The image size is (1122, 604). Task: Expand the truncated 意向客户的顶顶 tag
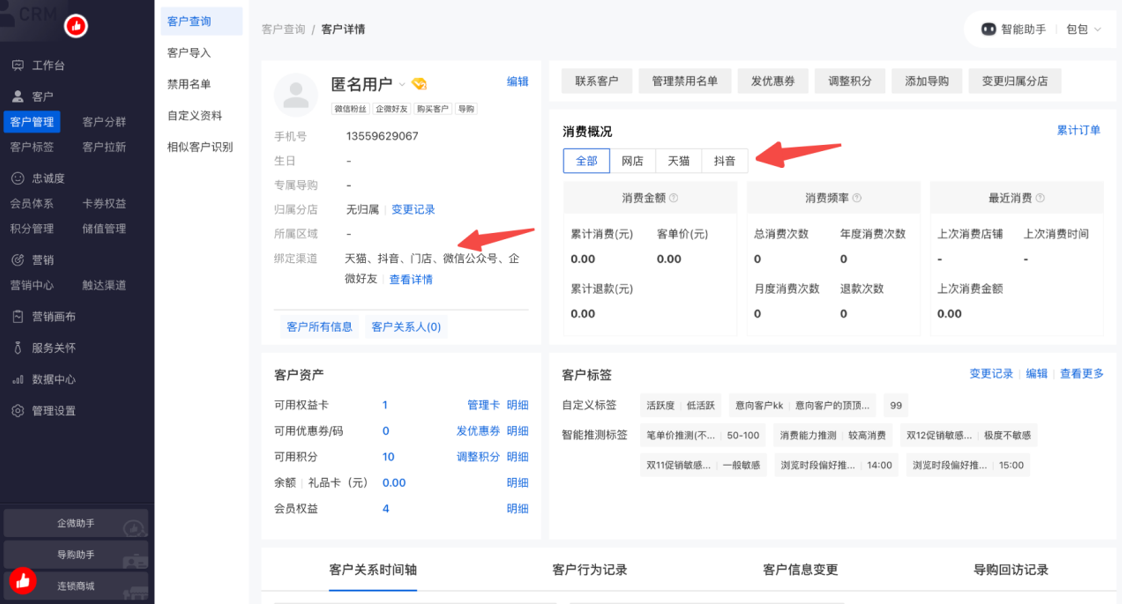[834, 405]
